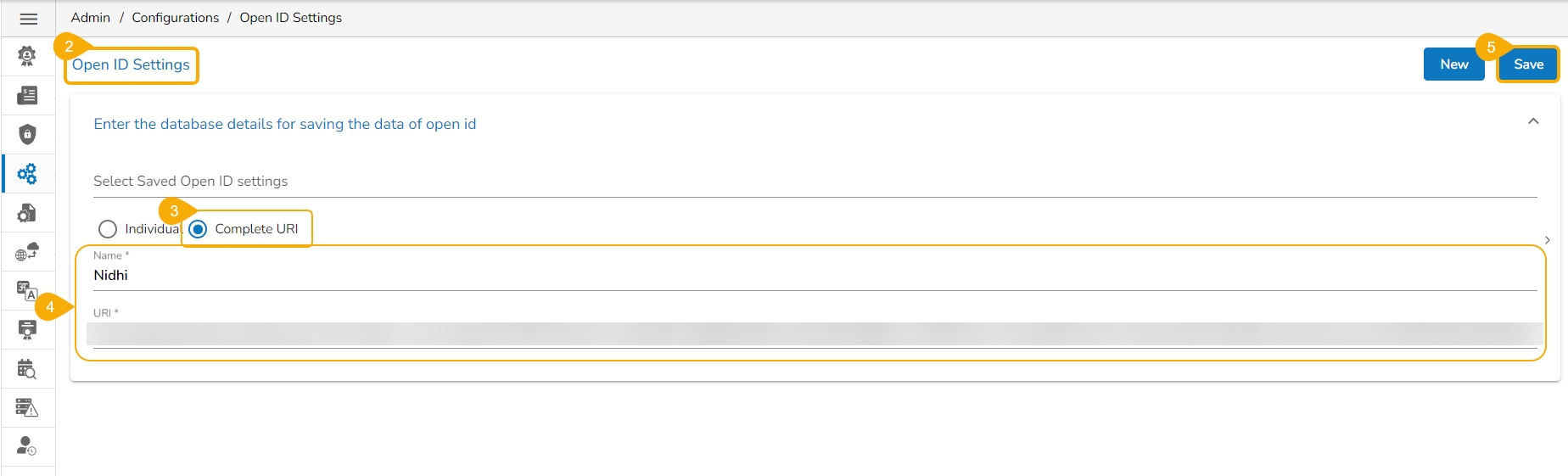Open Select Saved Open ID settings dropdown
This screenshot has width=1568, height=476.
pos(815,182)
